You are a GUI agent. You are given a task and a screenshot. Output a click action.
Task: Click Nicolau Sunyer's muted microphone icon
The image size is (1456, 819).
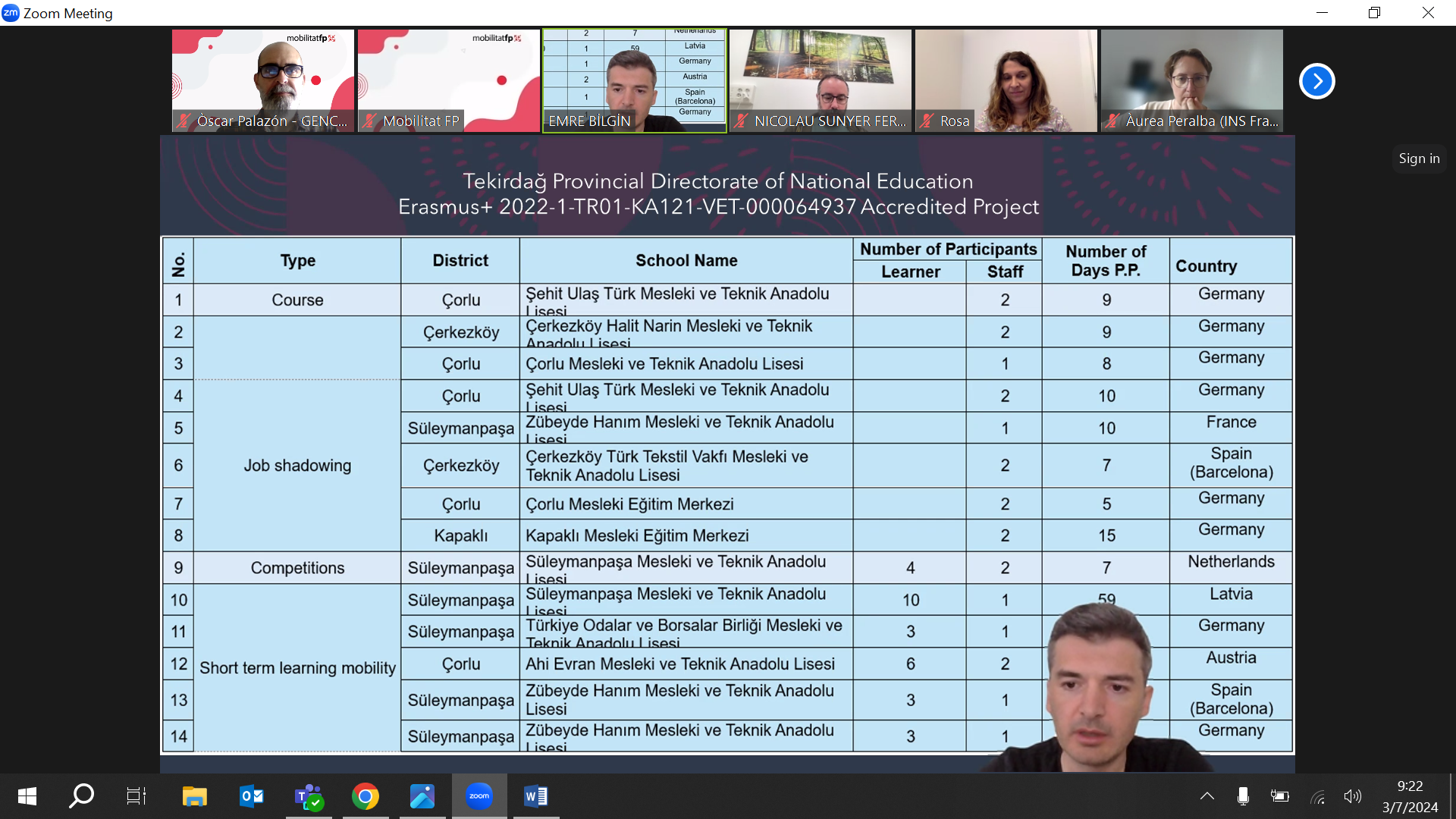coord(742,121)
